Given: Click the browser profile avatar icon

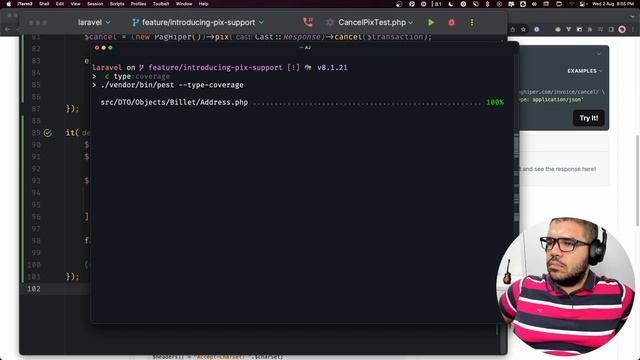Looking at the screenshot, I should pyautogui.click(x=622, y=29).
